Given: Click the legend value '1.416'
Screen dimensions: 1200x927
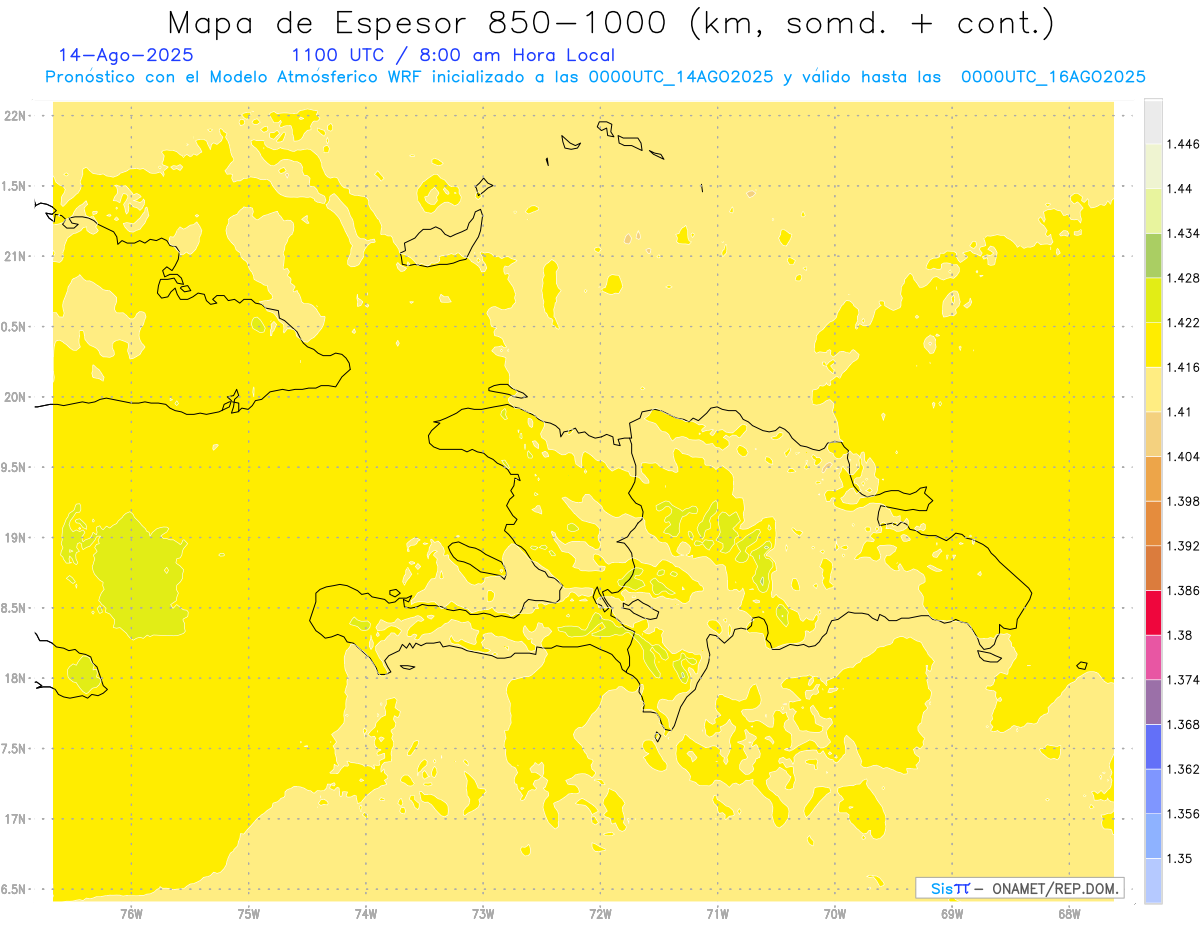Looking at the screenshot, I should 1183,367.
